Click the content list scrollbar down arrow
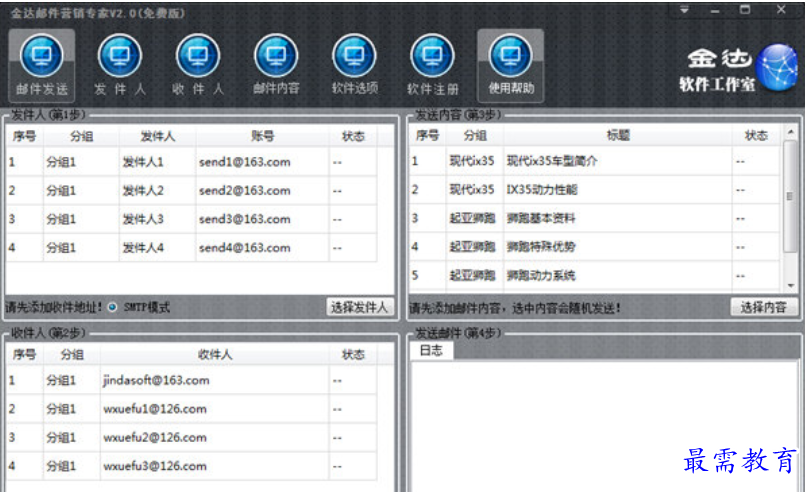This screenshot has width=805, height=492. pos(791,286)
